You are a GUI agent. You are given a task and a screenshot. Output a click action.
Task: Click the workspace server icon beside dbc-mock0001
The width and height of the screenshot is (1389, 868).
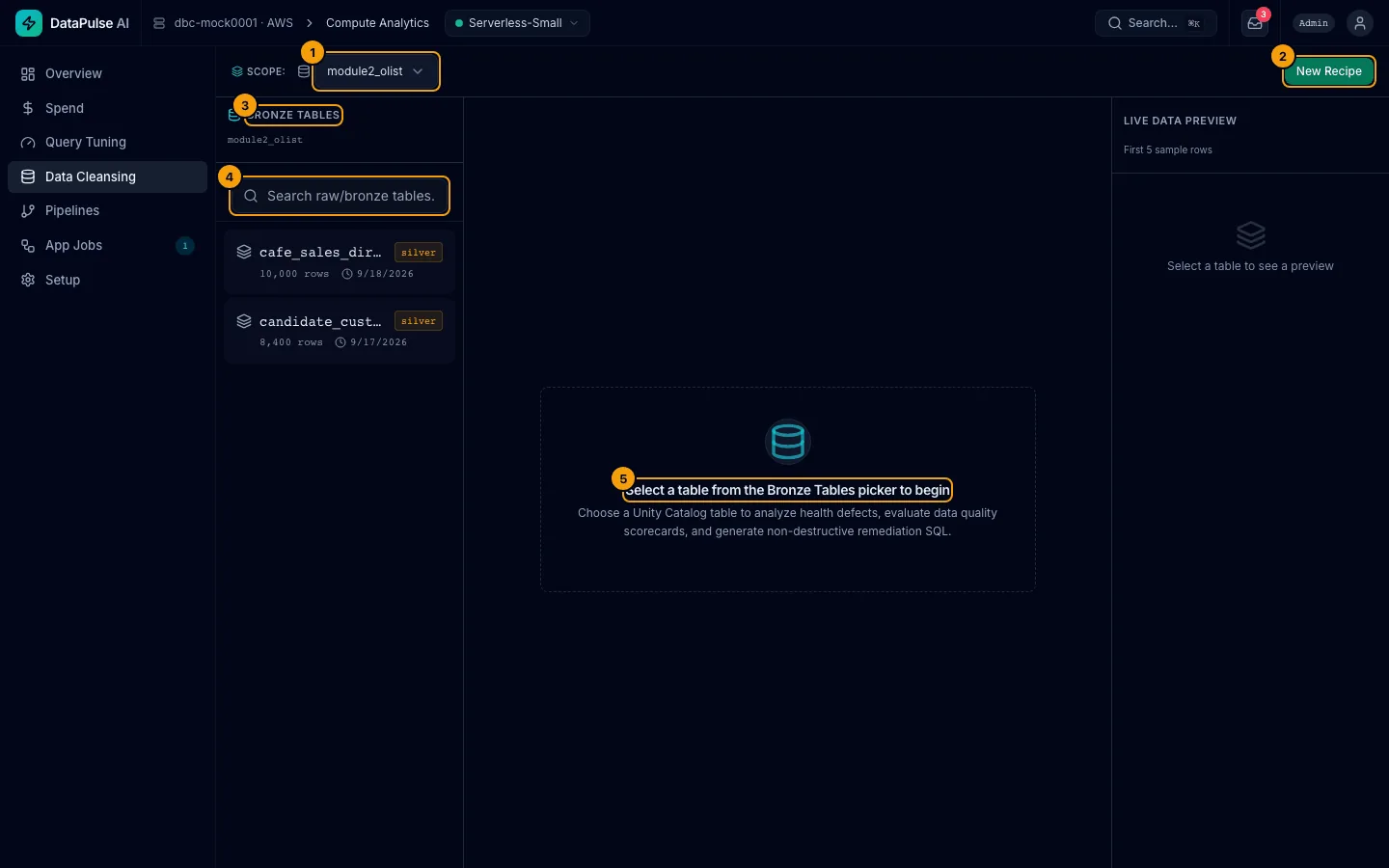(159, 23)
